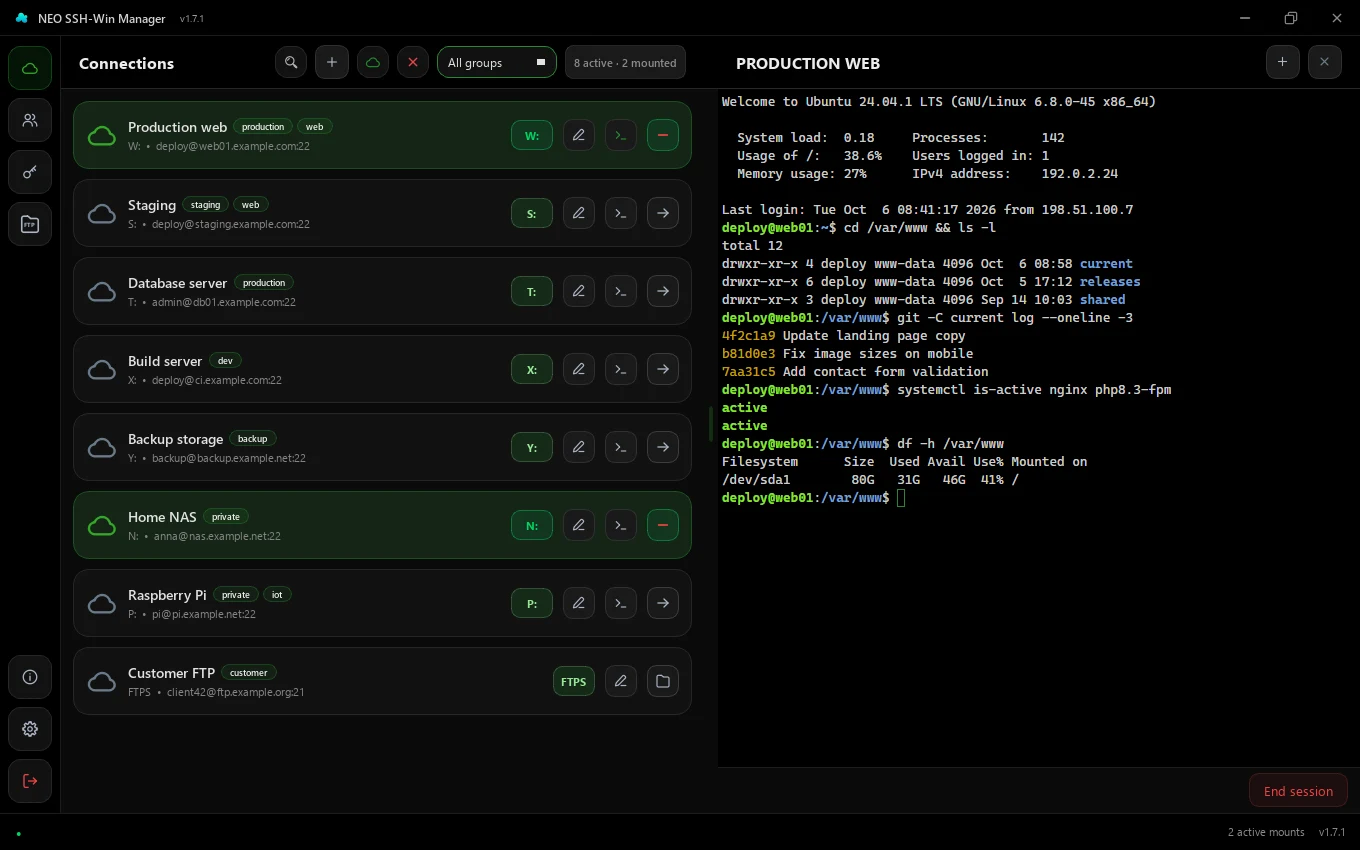Click the customer tag on Customer FTP
Image resolution: width=1360 pixels, height=850 pixels.
tap(248, 673)
